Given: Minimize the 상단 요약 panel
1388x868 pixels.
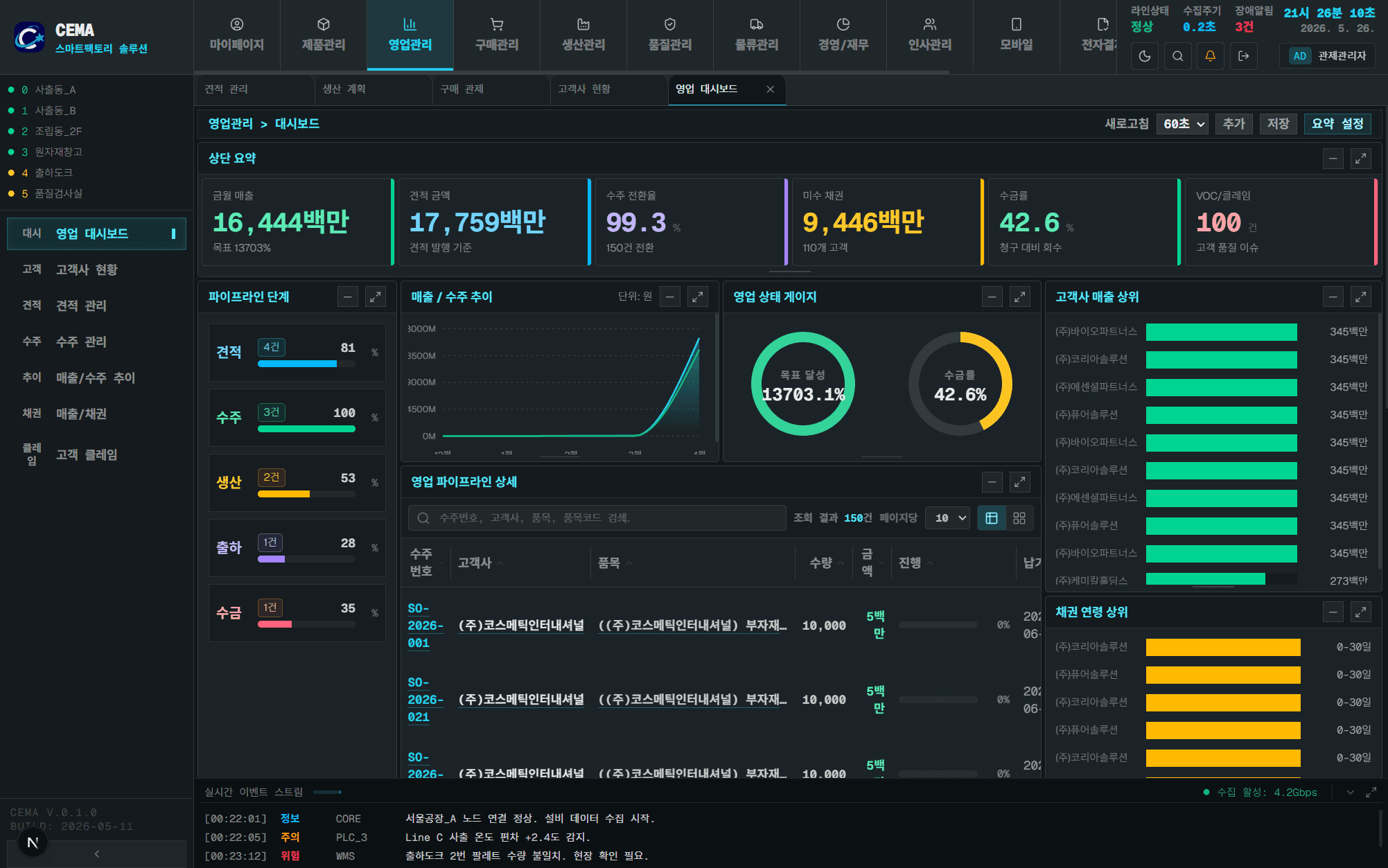Looking at the screenshot, I should click(1333, 159).
